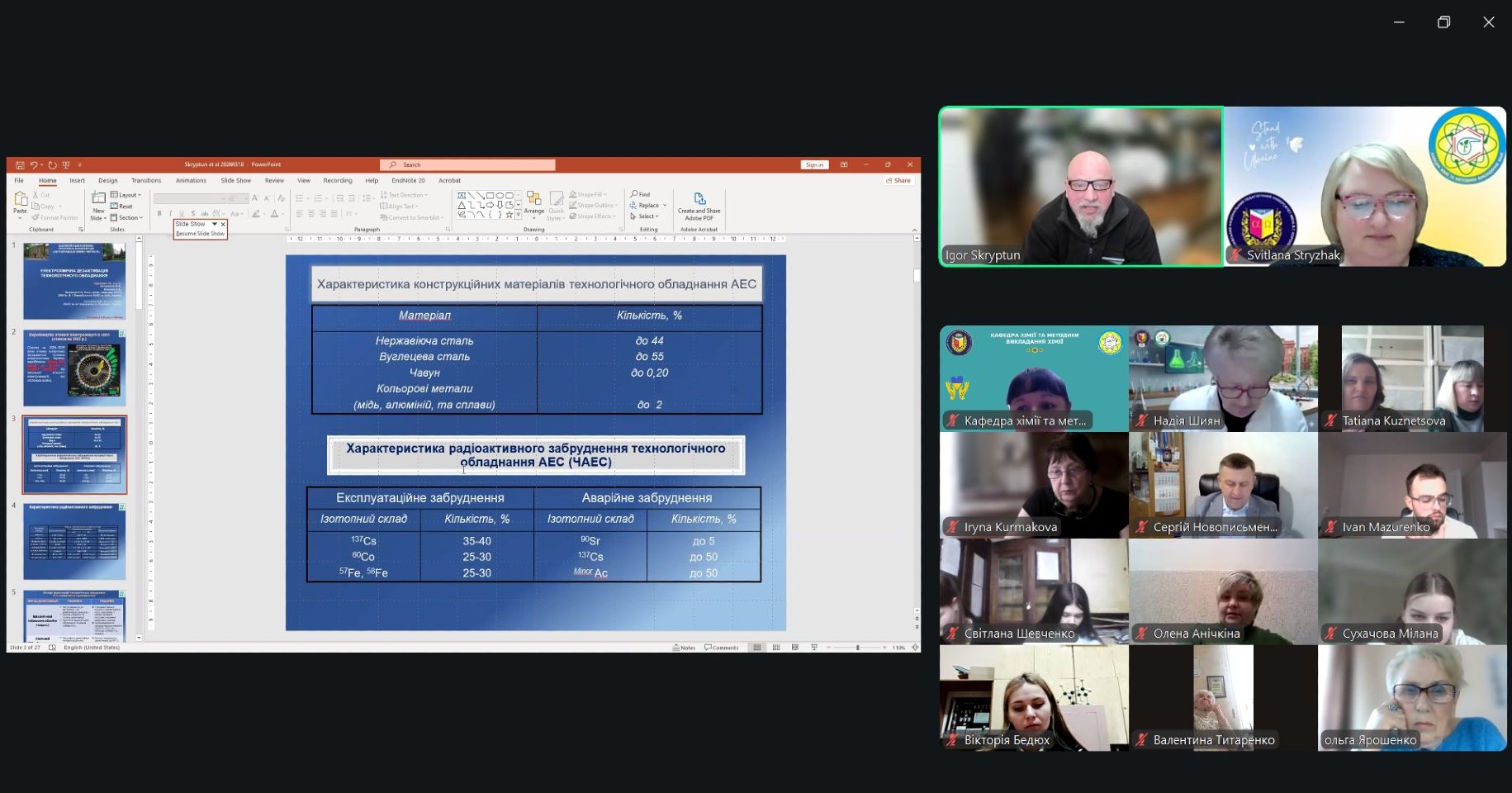Switch to Slide Sorter view icon
Screen dimensions: 1512x793
(776, 648)
